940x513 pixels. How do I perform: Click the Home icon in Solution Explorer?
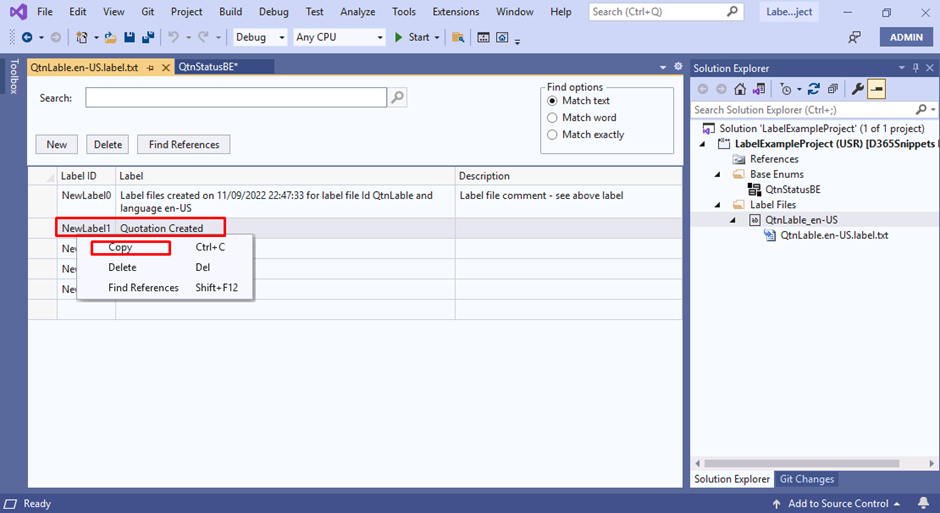click(x=740, y=89)
